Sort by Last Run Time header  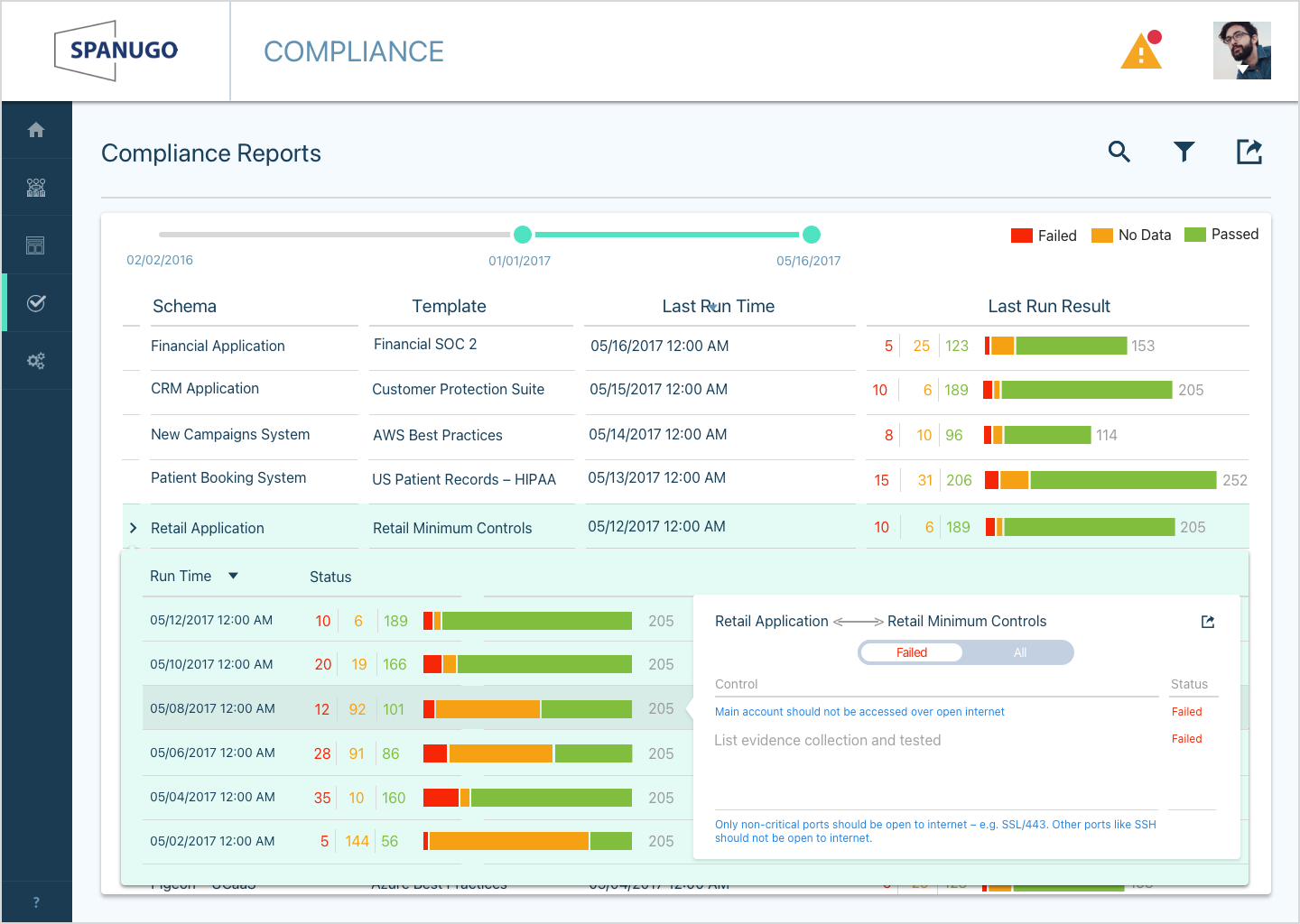(719, 306)
